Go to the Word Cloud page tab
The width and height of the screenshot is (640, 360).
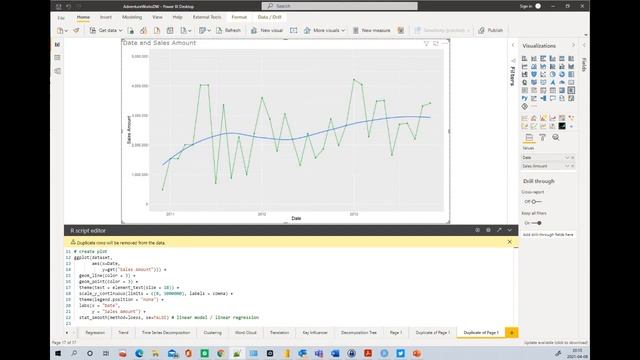pyautogui.click(x=246, y=333)
